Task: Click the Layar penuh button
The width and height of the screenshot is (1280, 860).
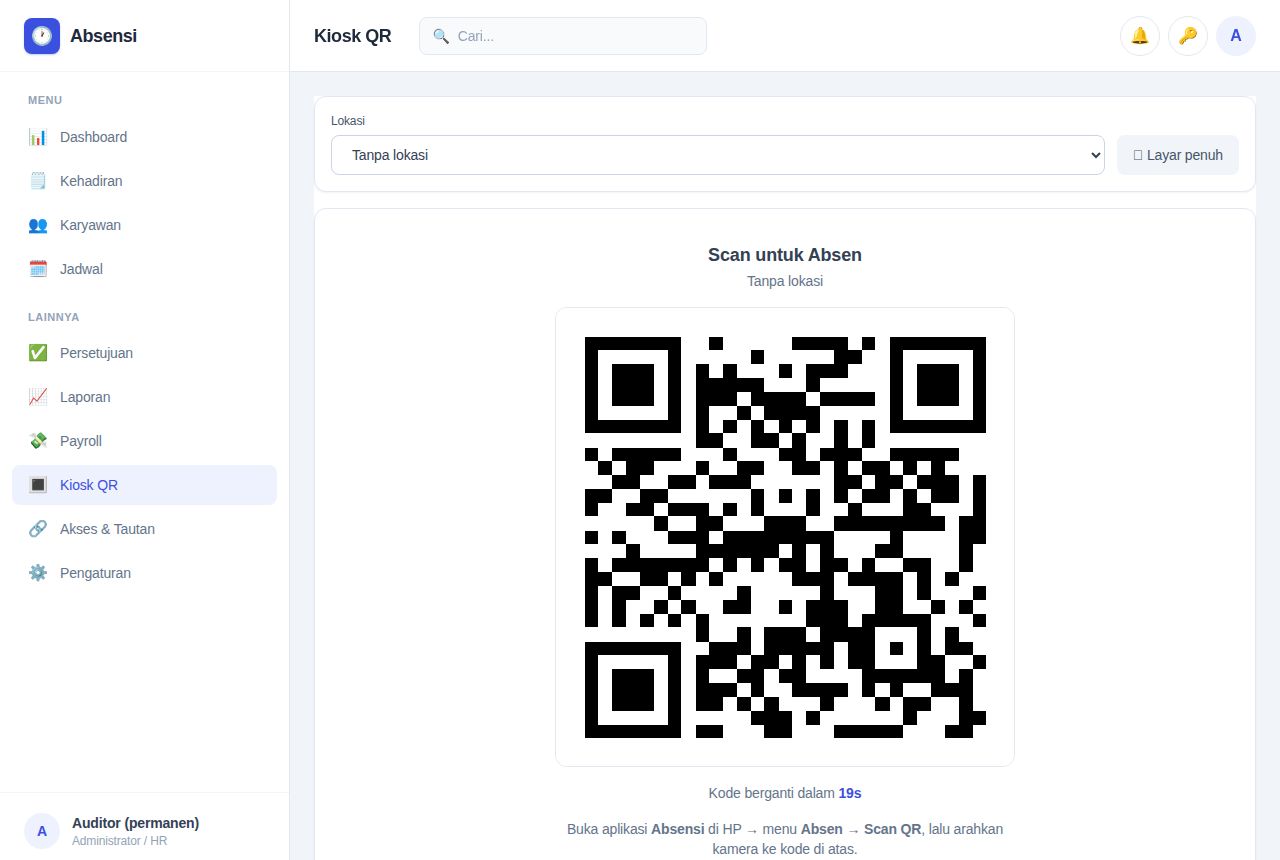Action: pos(1178,155)
